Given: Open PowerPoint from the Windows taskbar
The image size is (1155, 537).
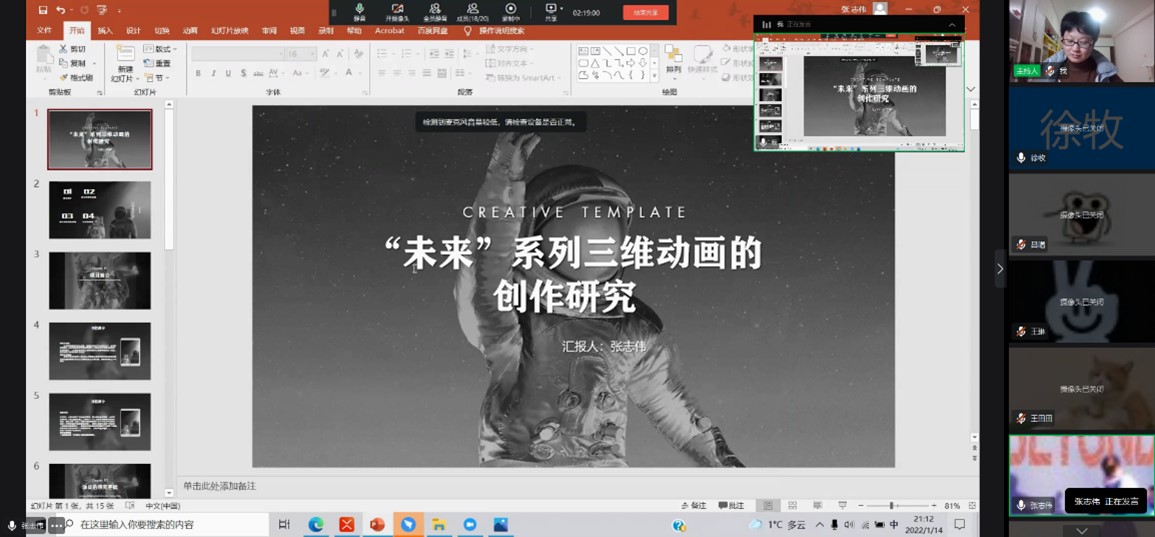Looking at the screenshot, I should click(x=377, y=525).
